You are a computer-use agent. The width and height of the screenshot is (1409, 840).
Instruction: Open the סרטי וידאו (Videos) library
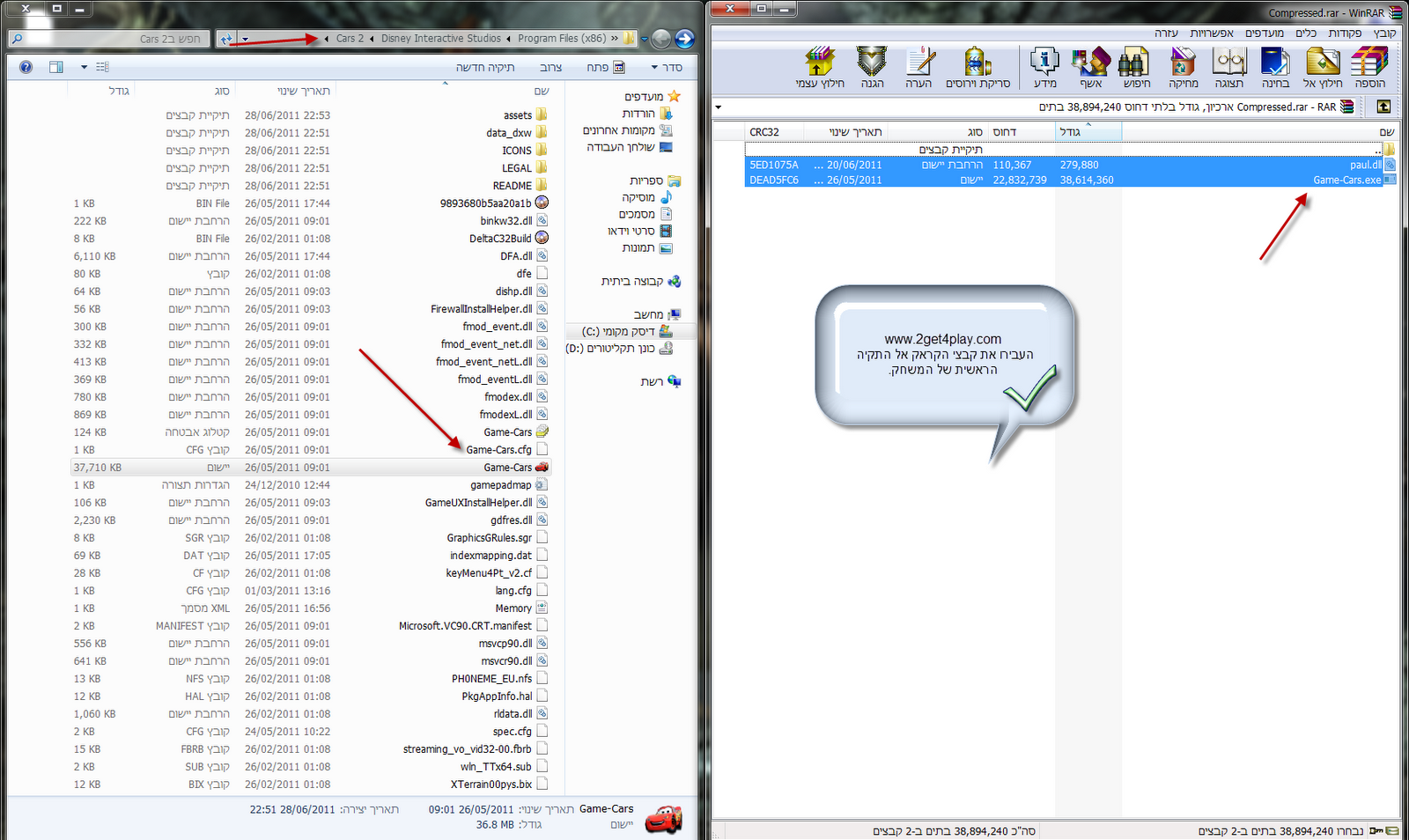640,231
